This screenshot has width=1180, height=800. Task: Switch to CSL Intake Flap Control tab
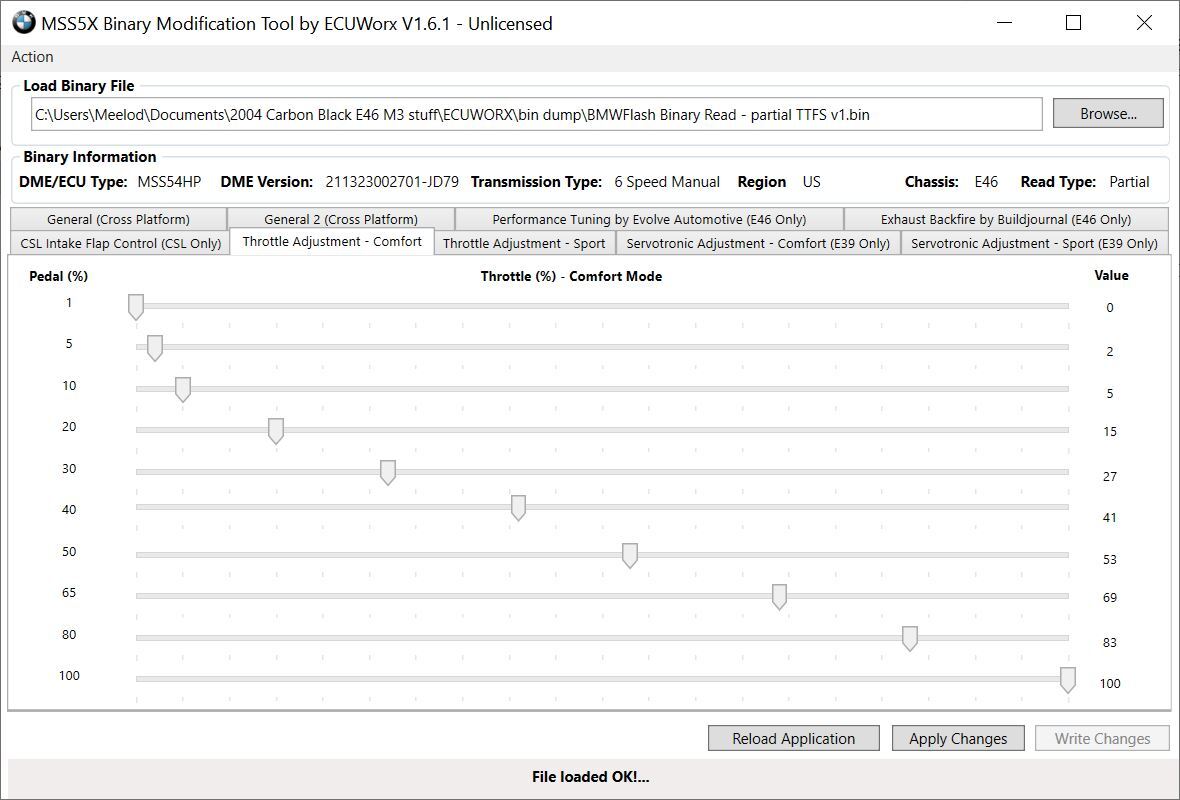[x=120, y=243]
